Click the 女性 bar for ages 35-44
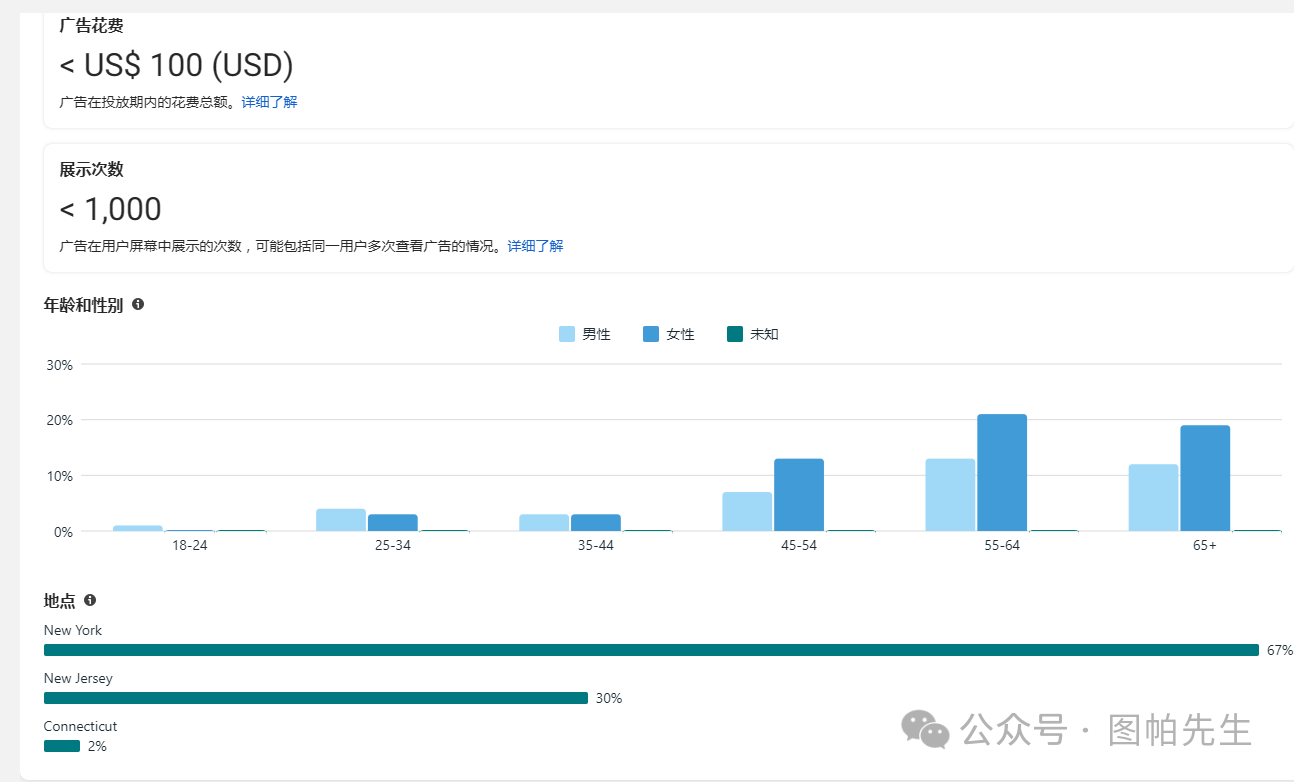Screen dimensions: 1294x782 point(596,523)
